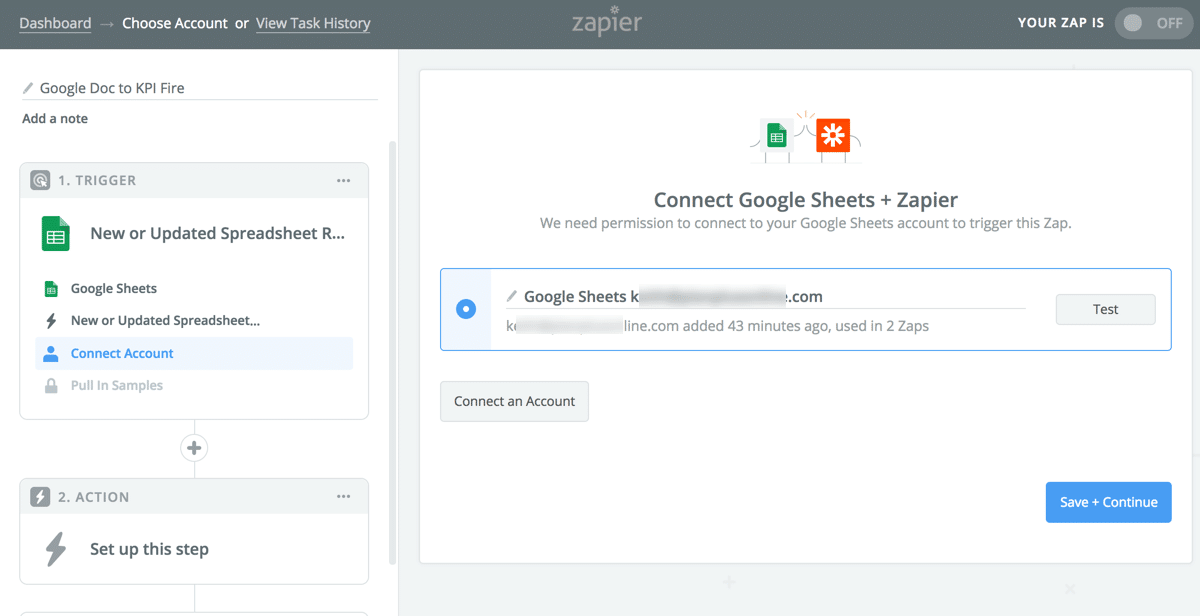Click the left sidebar scrollbar
This screenshot has height=616, width=1200.
pos(392,352)
